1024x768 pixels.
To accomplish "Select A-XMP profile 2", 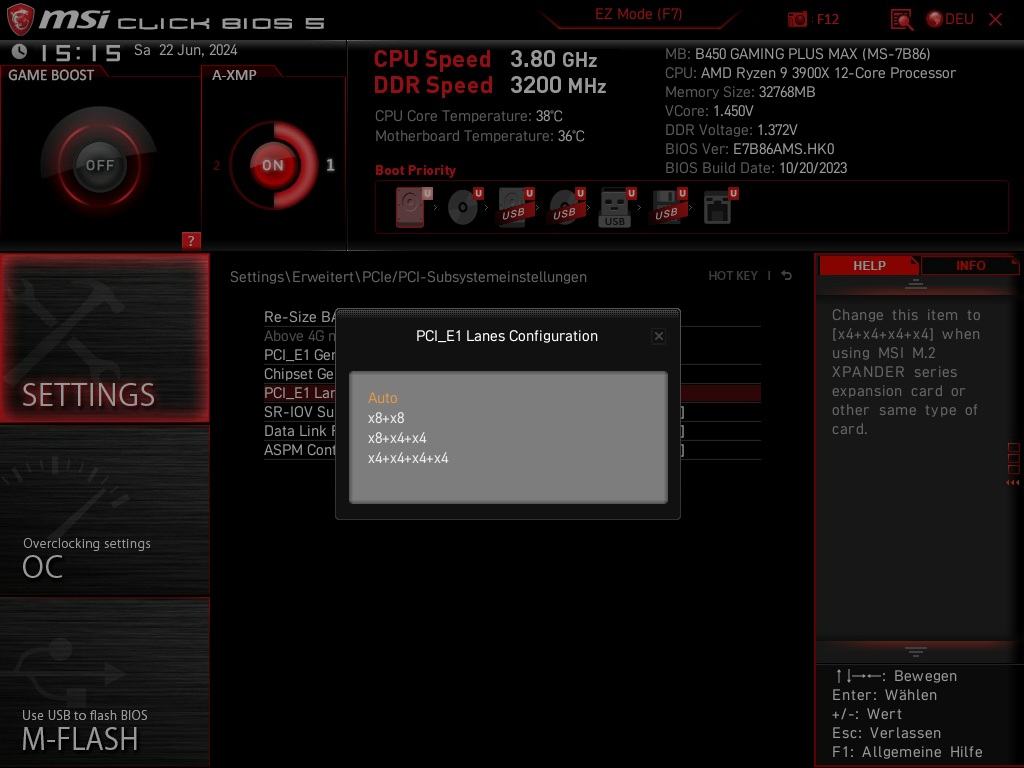I will click(x=216, y=165).
